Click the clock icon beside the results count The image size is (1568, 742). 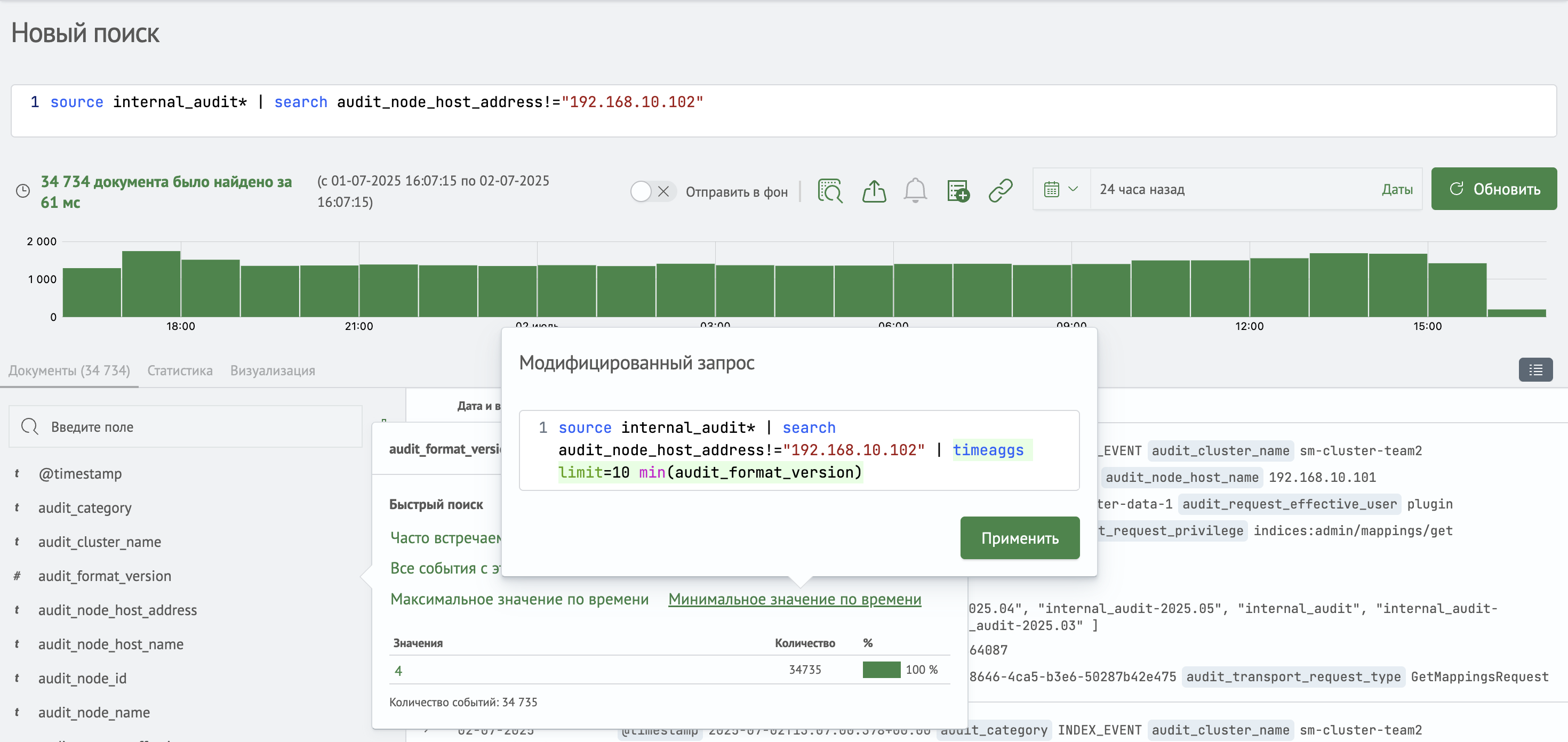tap(22, 191)
